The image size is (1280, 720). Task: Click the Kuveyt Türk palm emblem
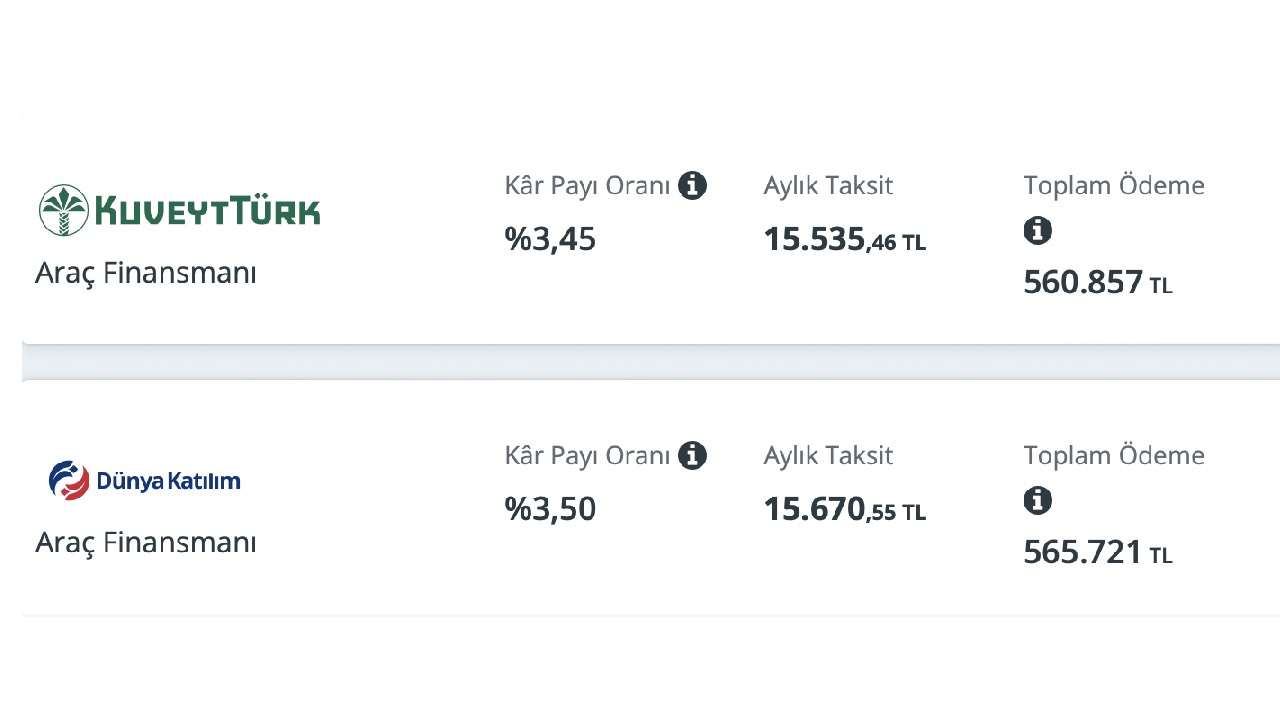click(x=63, y=209)
